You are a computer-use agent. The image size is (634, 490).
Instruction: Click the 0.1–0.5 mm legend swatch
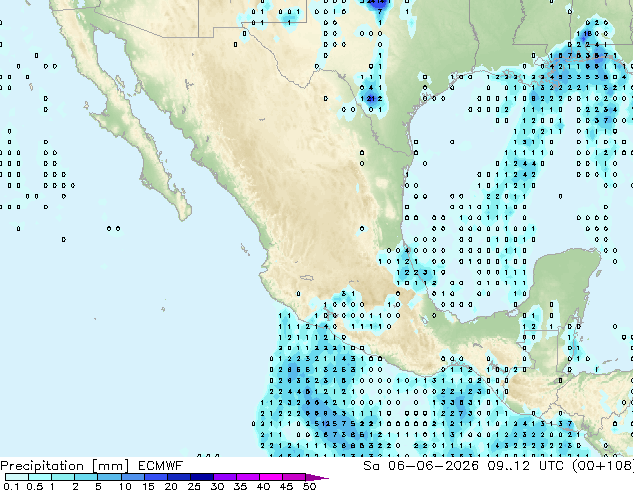[17, 477]
